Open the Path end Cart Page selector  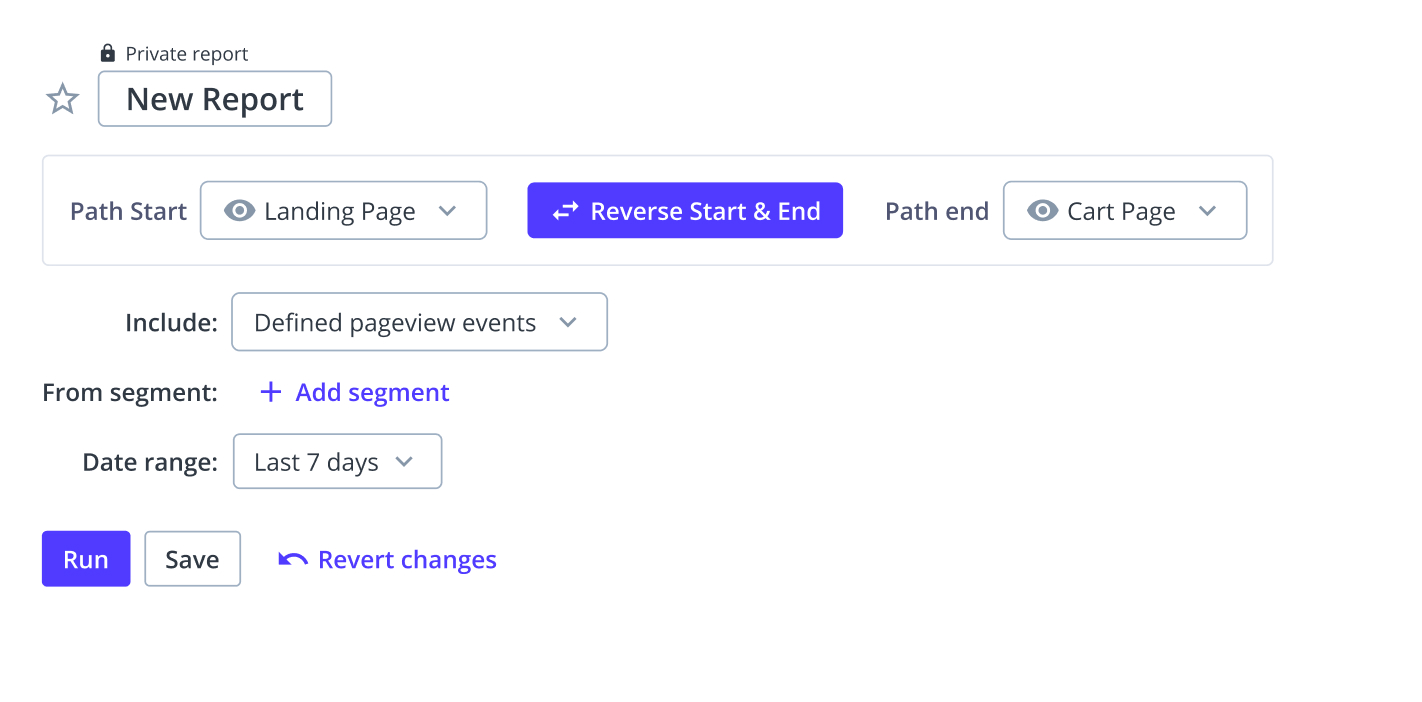(x=1125, y=210)
